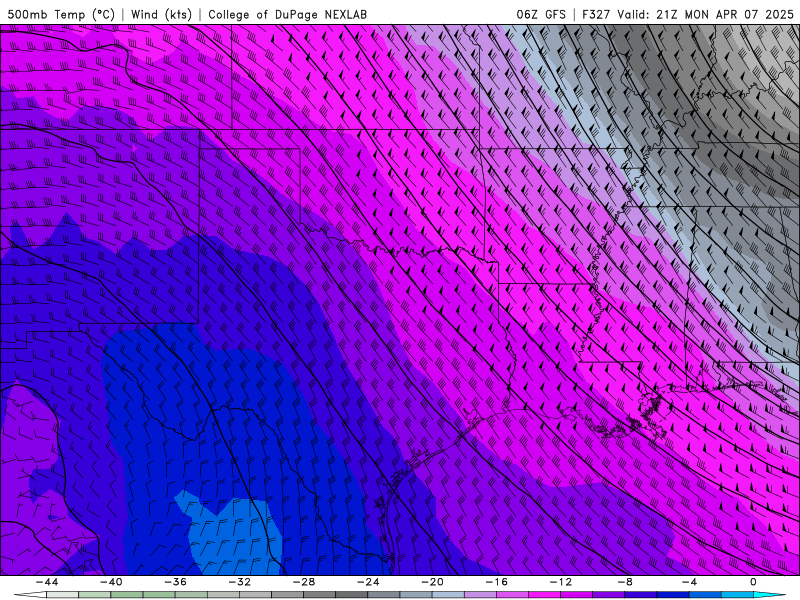Click the -32 legend value
This screenshot has width=800, height=600.
[239, 582]
